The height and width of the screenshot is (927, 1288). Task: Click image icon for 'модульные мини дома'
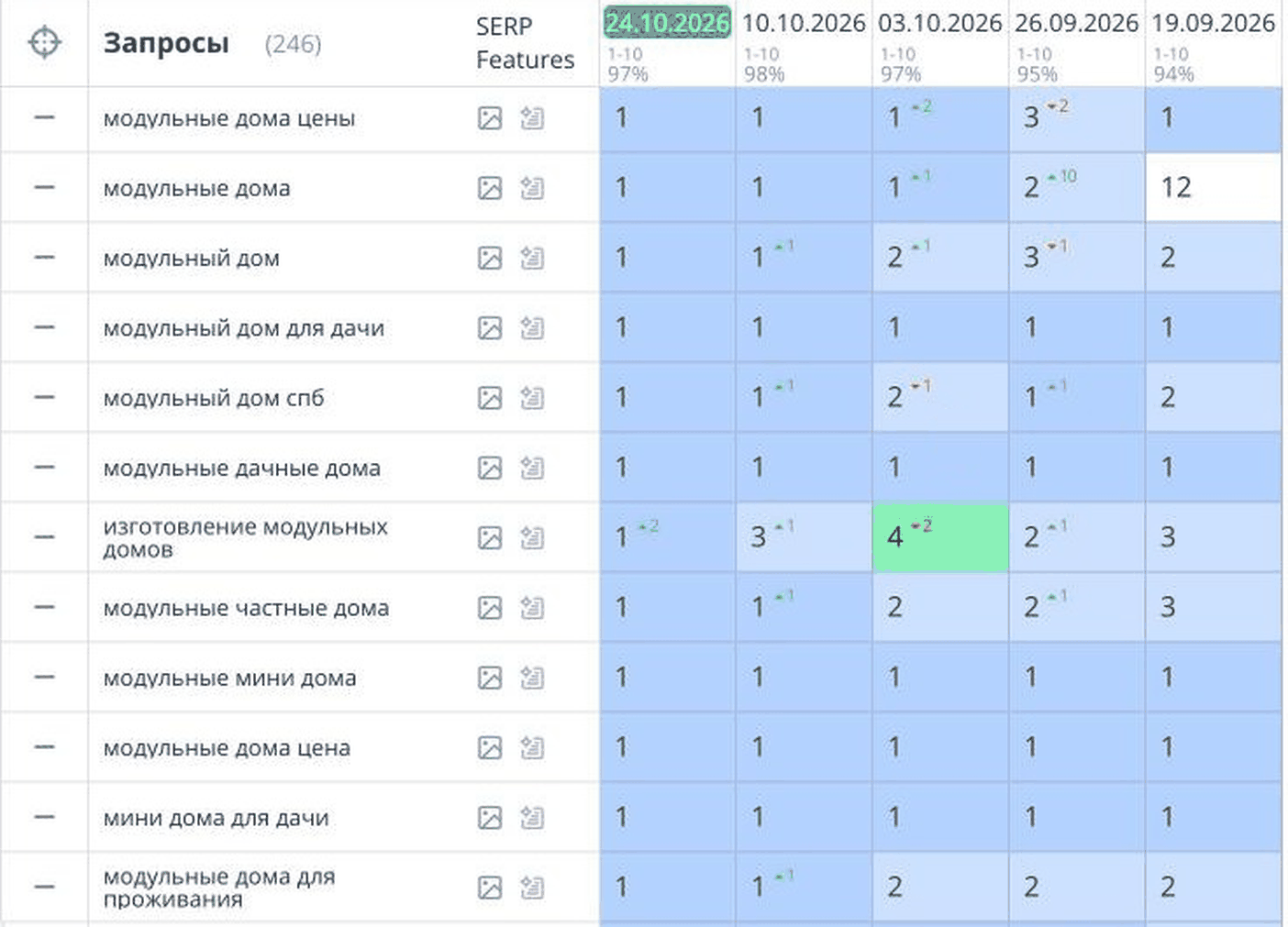[490, 678]
